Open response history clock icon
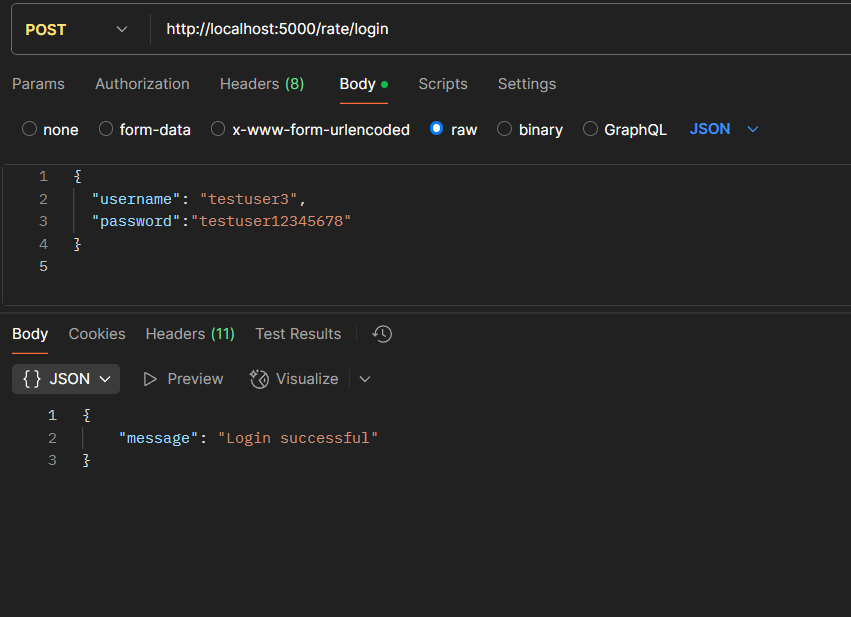This screenshot has width=851, height=617. 382,334
